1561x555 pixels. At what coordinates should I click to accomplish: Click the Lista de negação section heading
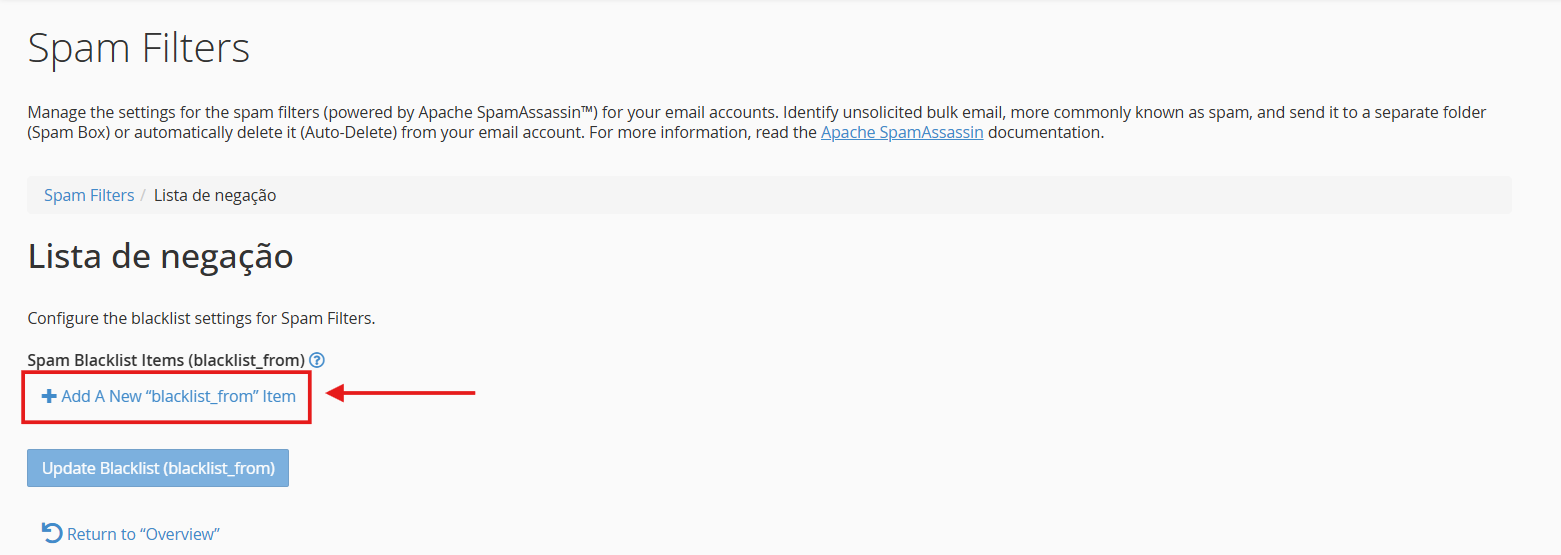coord(160,257)
